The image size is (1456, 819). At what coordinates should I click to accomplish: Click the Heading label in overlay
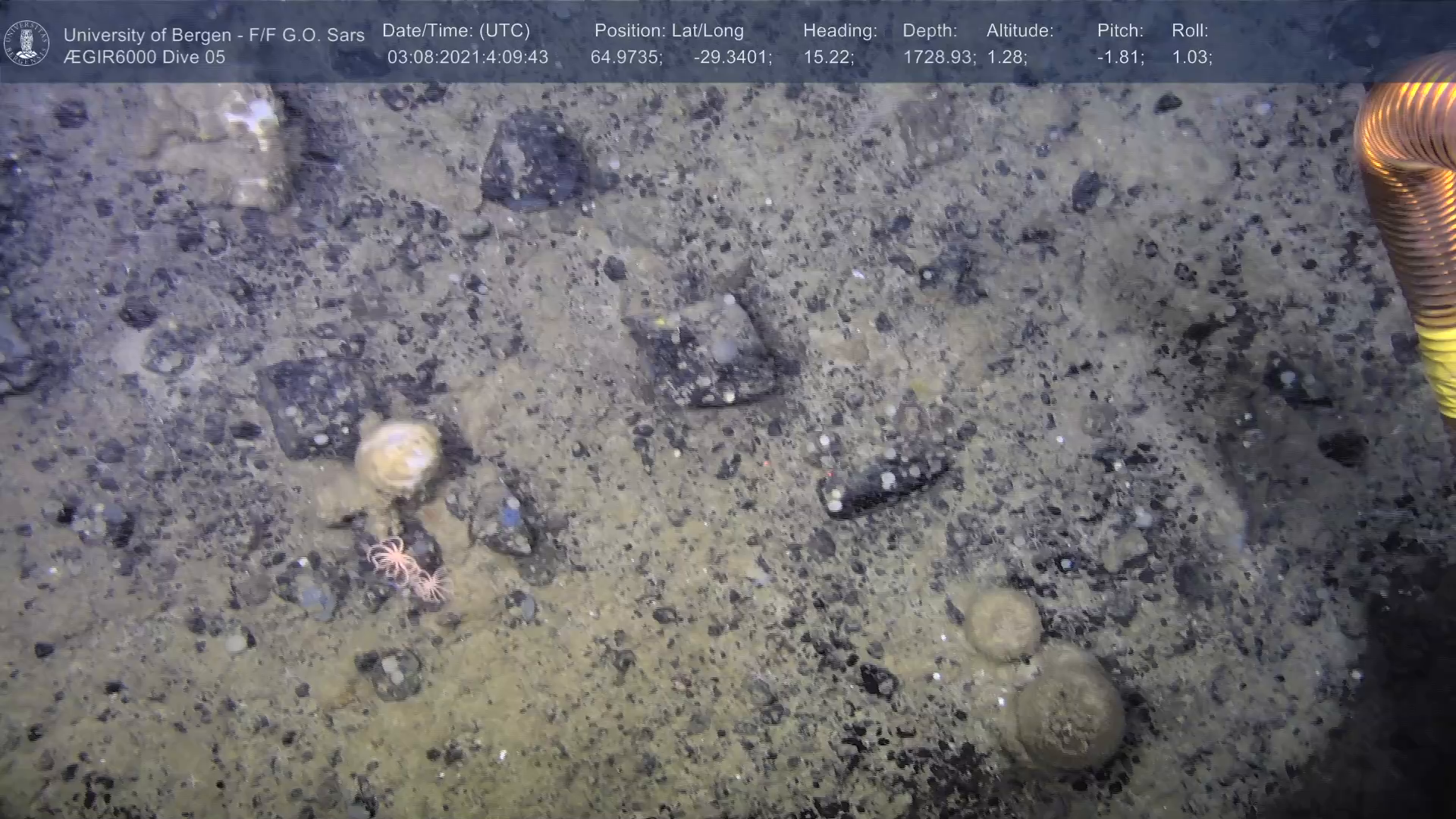(x=839, y=31)
